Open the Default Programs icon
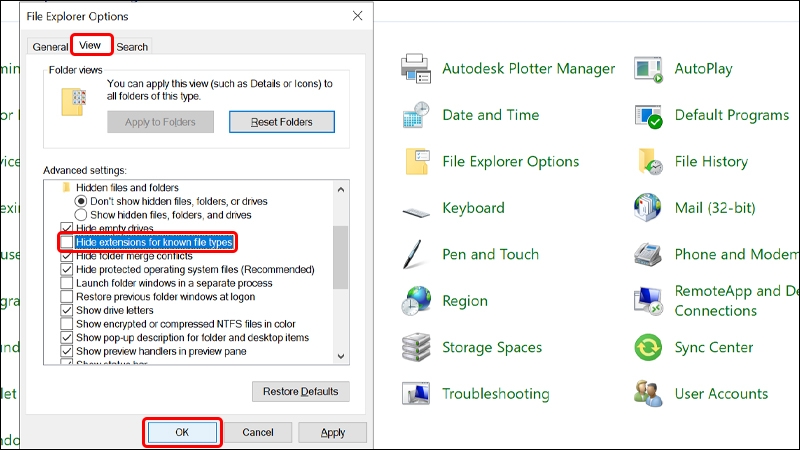This screenshot has width=800, height=450. point(648,116)
